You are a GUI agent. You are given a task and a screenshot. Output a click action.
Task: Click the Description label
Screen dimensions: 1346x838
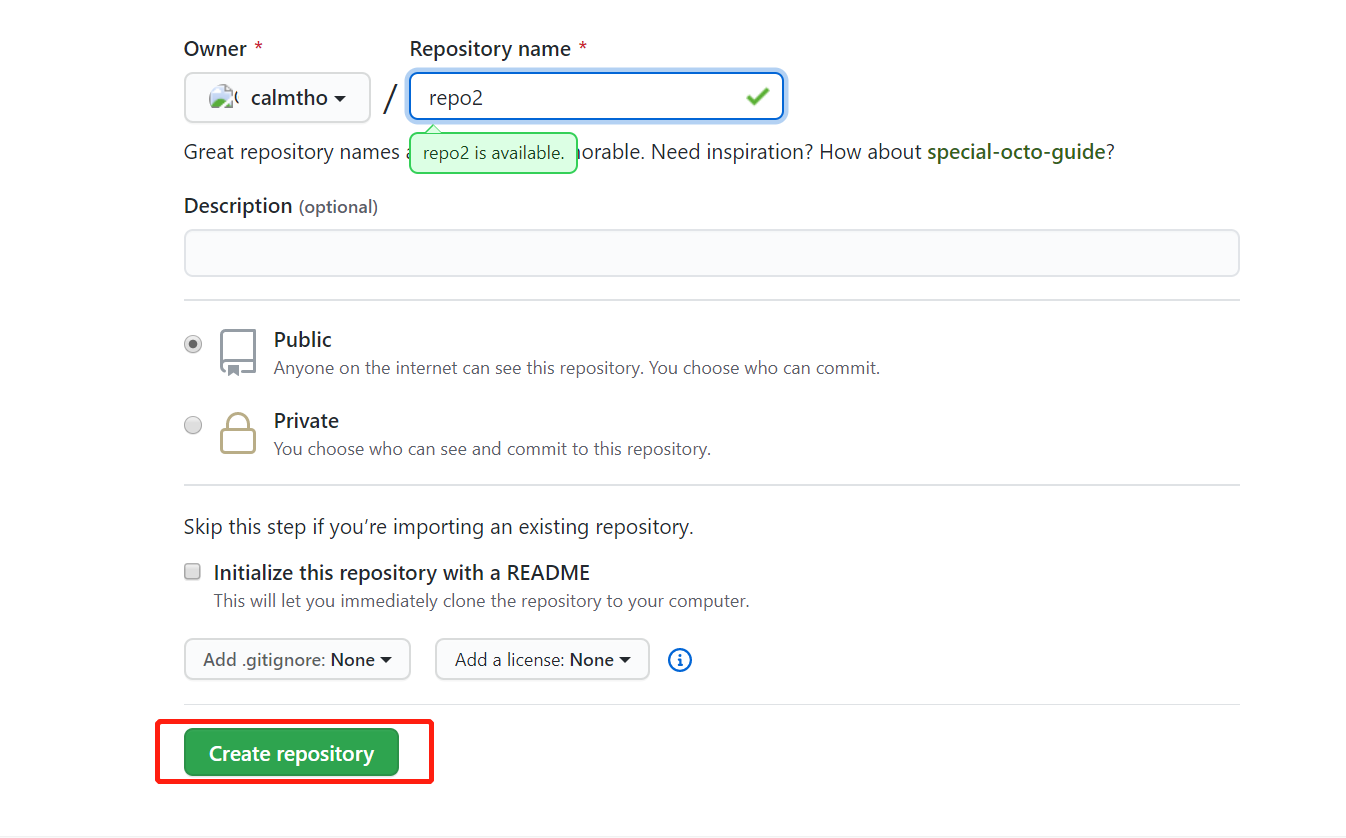pyautogui.click(x=238, y=206)
